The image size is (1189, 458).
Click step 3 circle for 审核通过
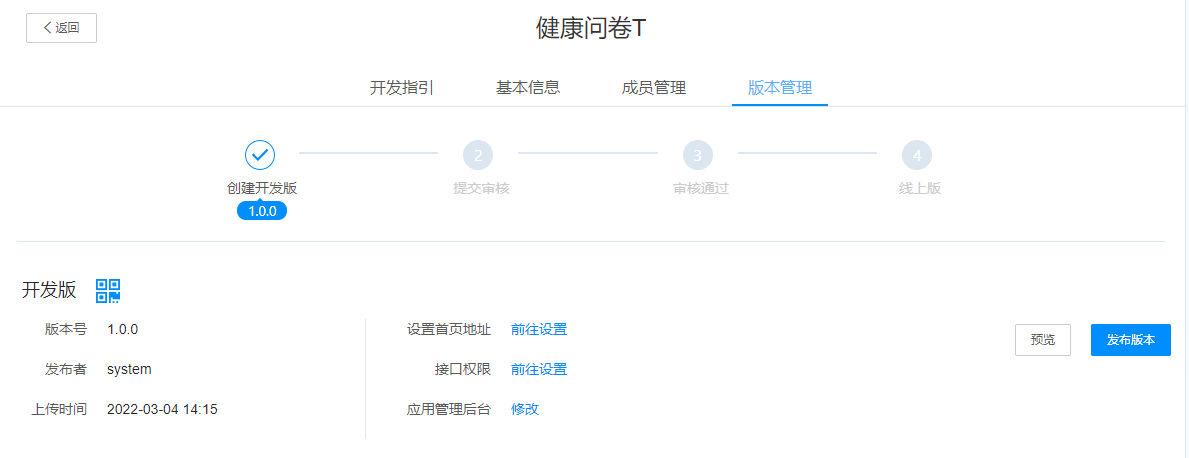click(x=698, y=155)
